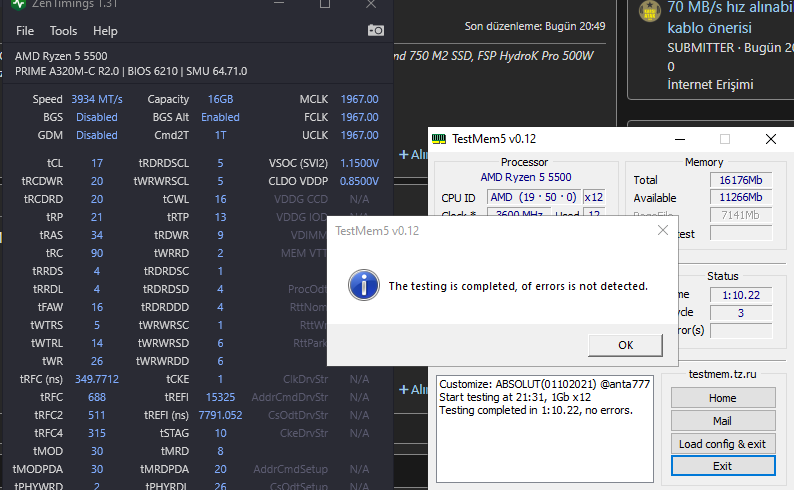This screenshot has width=794, height=490.
Task: Select the tCL value 17
Action: click(97, 163)
